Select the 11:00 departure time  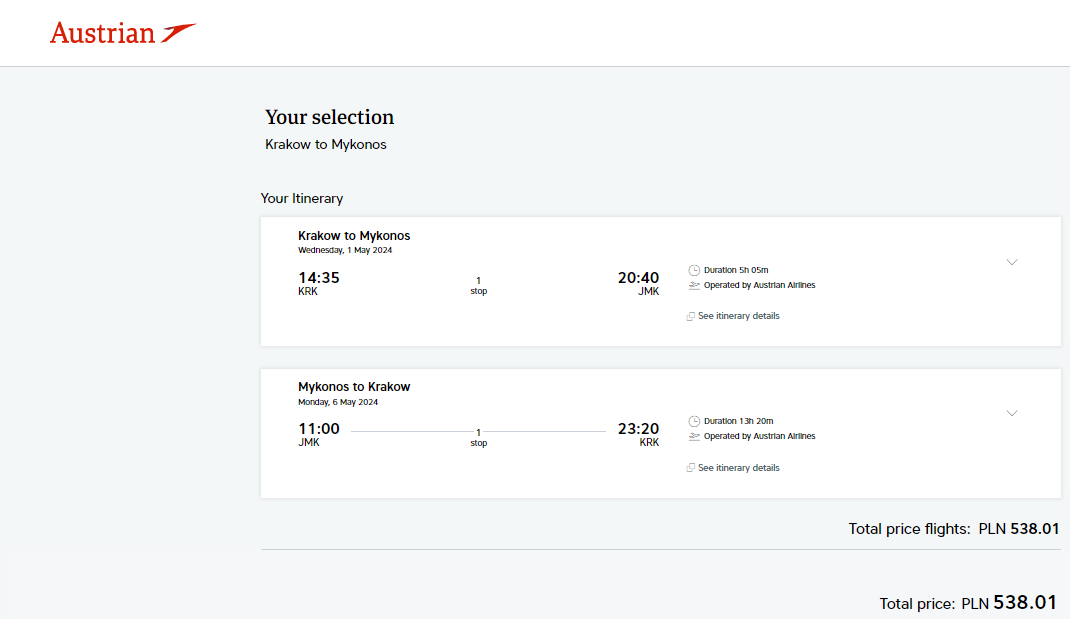(319, 429)
